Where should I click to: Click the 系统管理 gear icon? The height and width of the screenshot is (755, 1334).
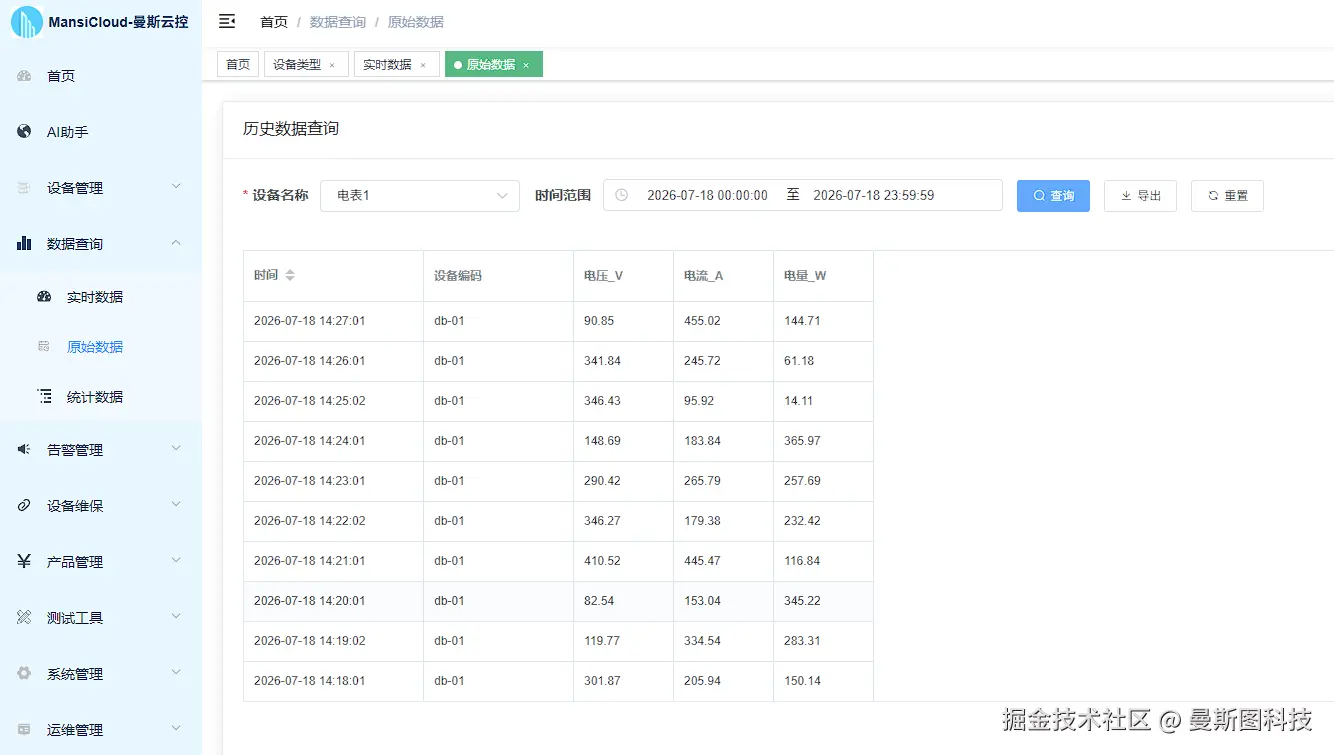(x=24, y=674)
